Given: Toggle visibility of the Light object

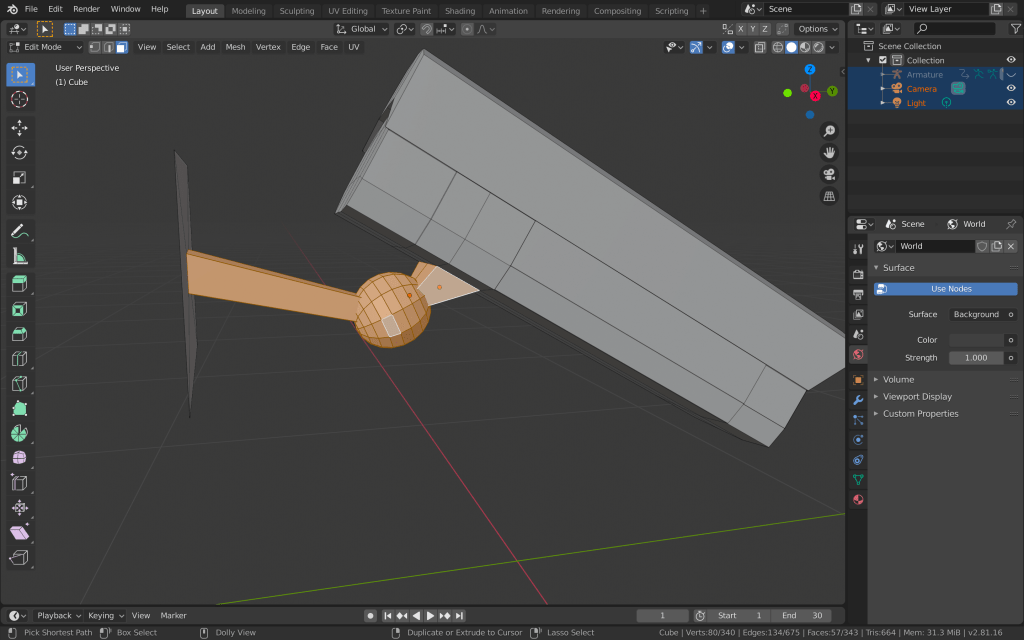Looking at the screenshot, I should (1010, 102).
